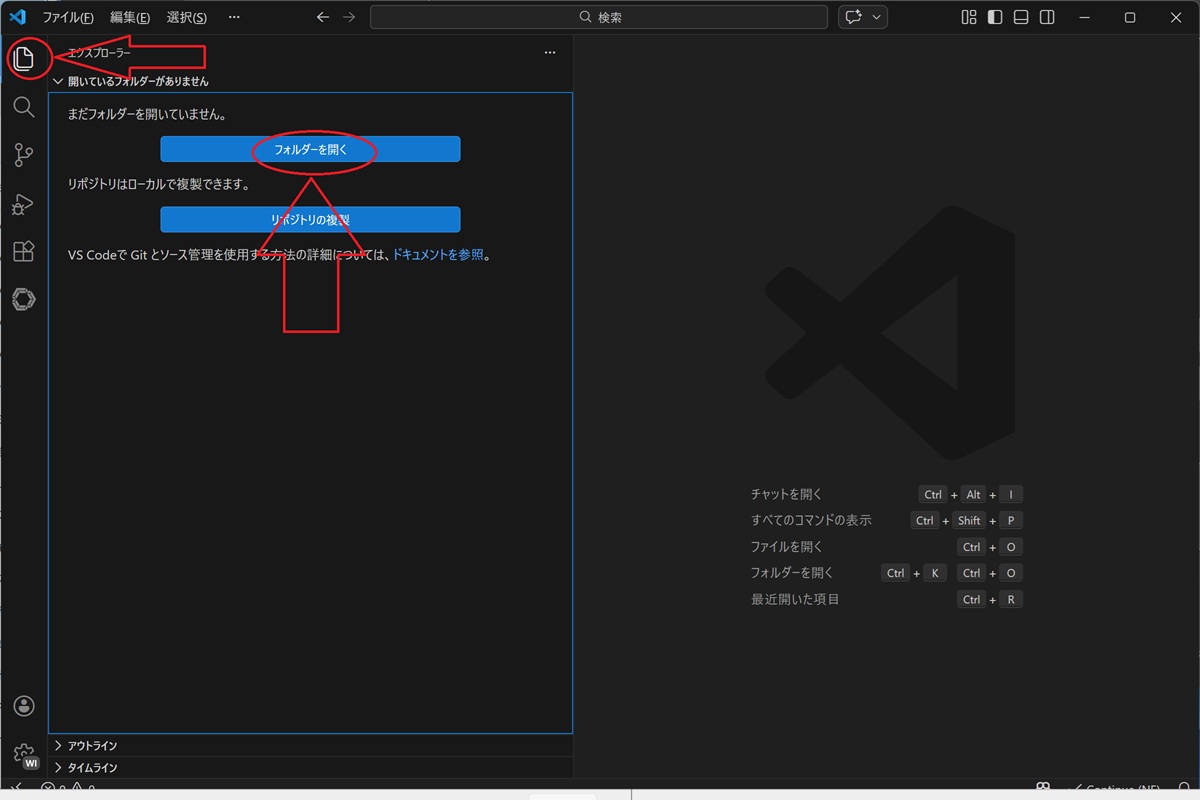
Task: Open the 編集(E) menu
Action: coord(130,17)
